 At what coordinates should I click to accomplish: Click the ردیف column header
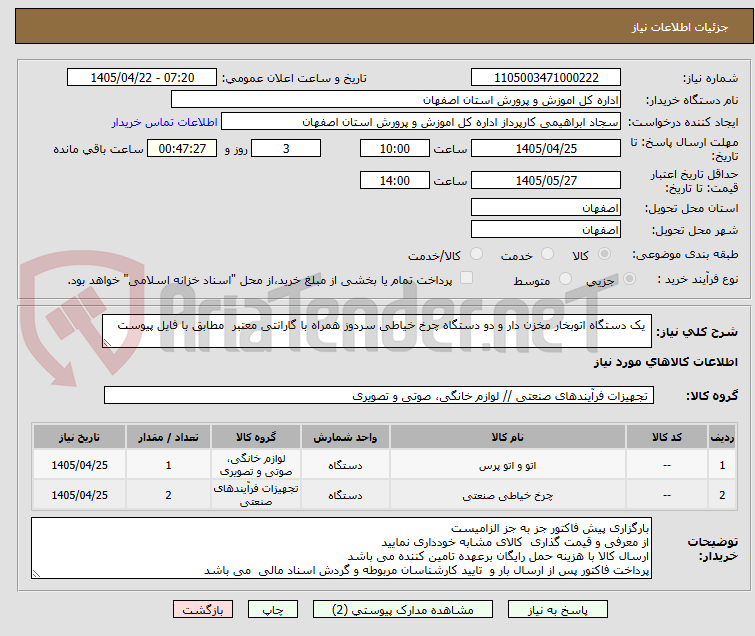pyautogui.click(x=722, y=437)
